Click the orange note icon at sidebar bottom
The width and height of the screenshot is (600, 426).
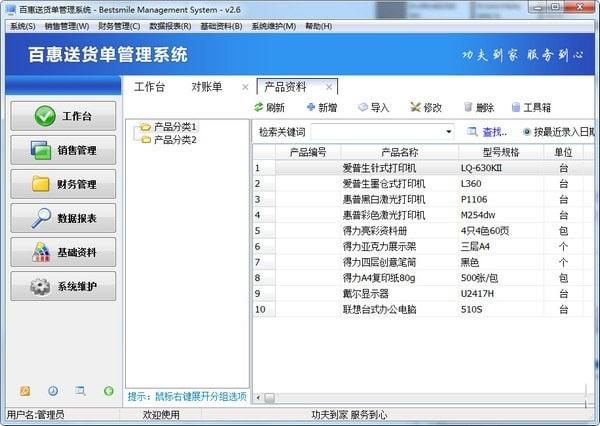(25, 391)
